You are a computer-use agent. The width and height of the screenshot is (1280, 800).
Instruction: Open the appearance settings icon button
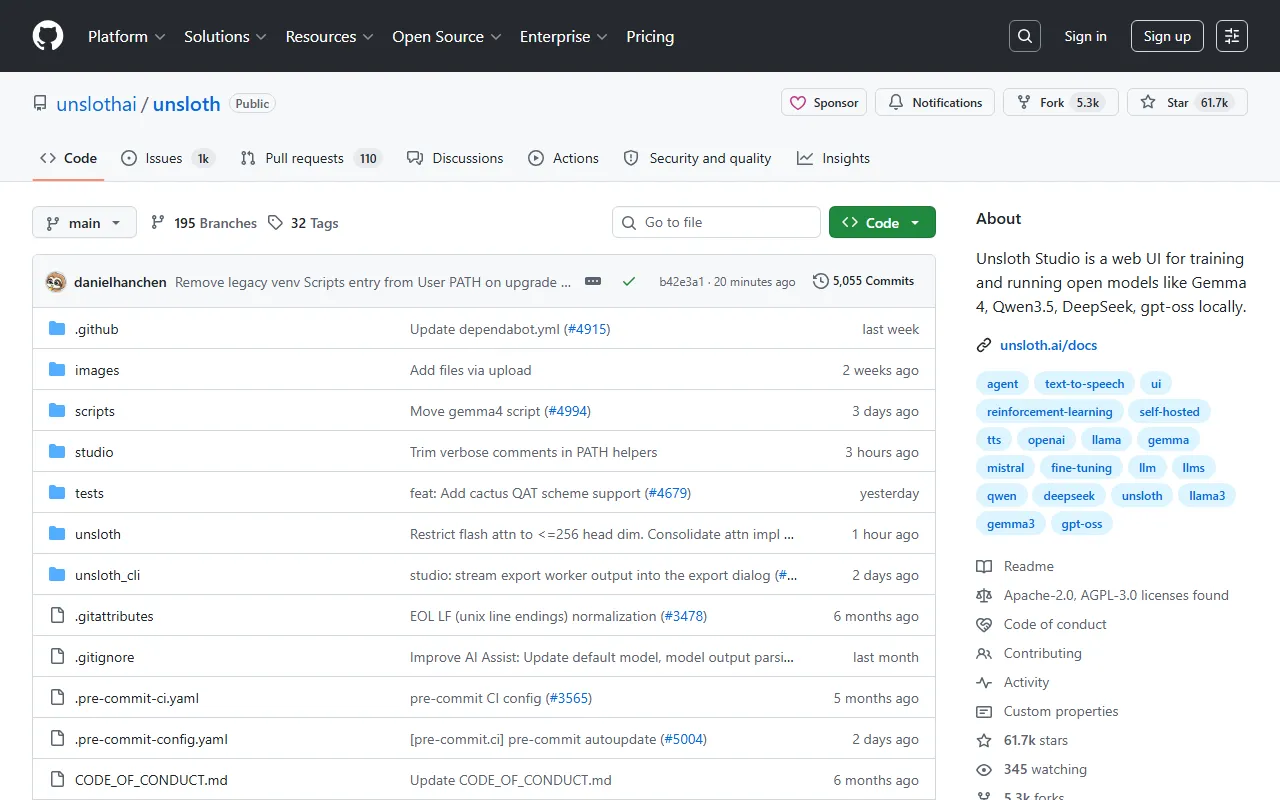[1231, 36]
